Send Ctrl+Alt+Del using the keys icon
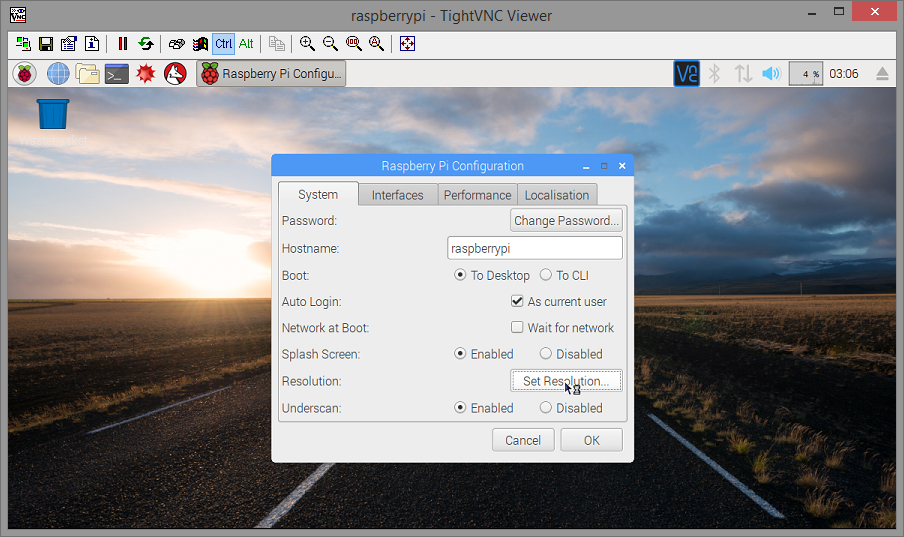The image size is (904, 537). point(176,44)
